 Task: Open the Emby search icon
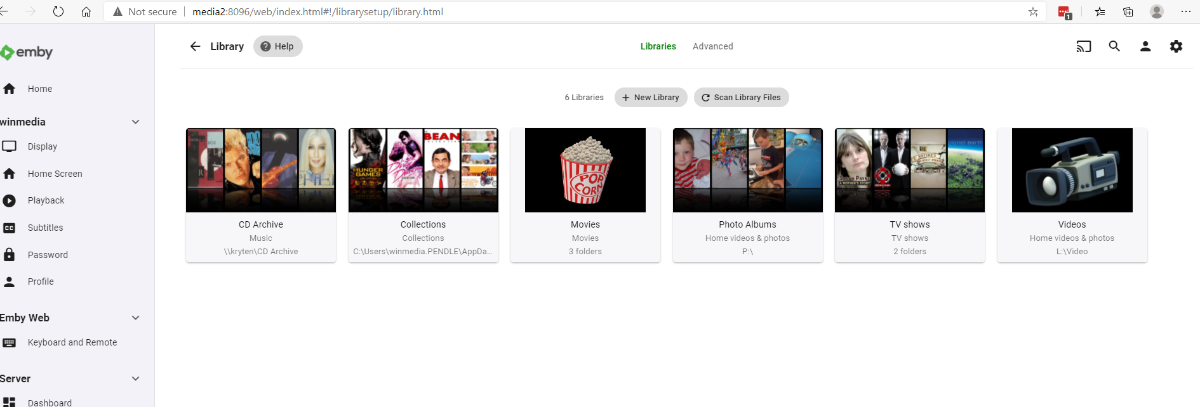click(x=1114, y=46)
